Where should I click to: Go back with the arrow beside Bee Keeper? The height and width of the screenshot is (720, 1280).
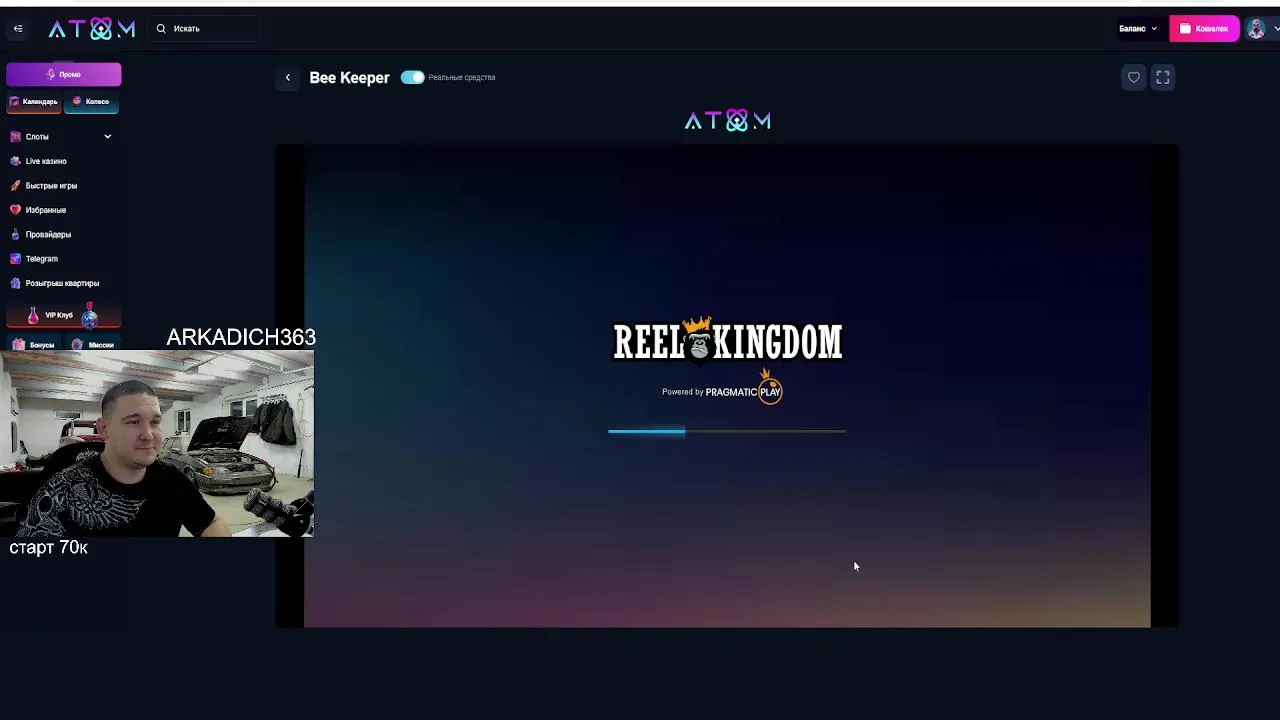pyautogui.click(x=288, y=78)
